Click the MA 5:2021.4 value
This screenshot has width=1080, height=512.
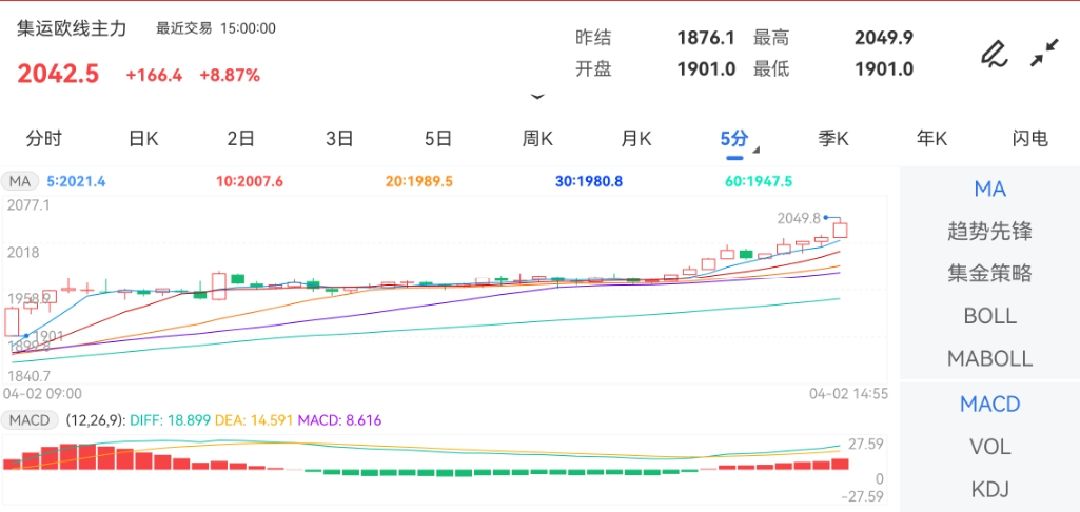76,181
